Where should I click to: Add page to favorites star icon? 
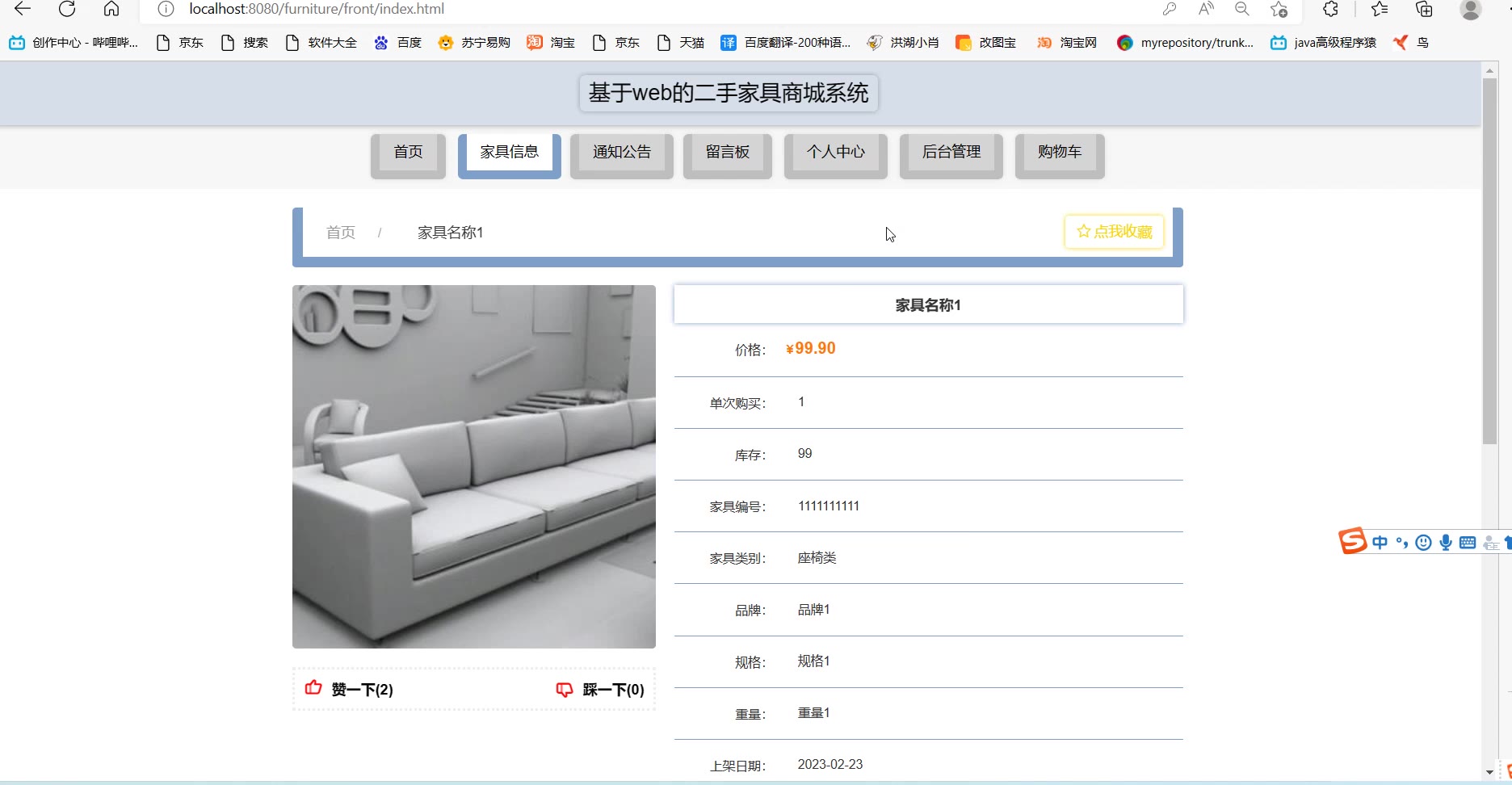1279,9
